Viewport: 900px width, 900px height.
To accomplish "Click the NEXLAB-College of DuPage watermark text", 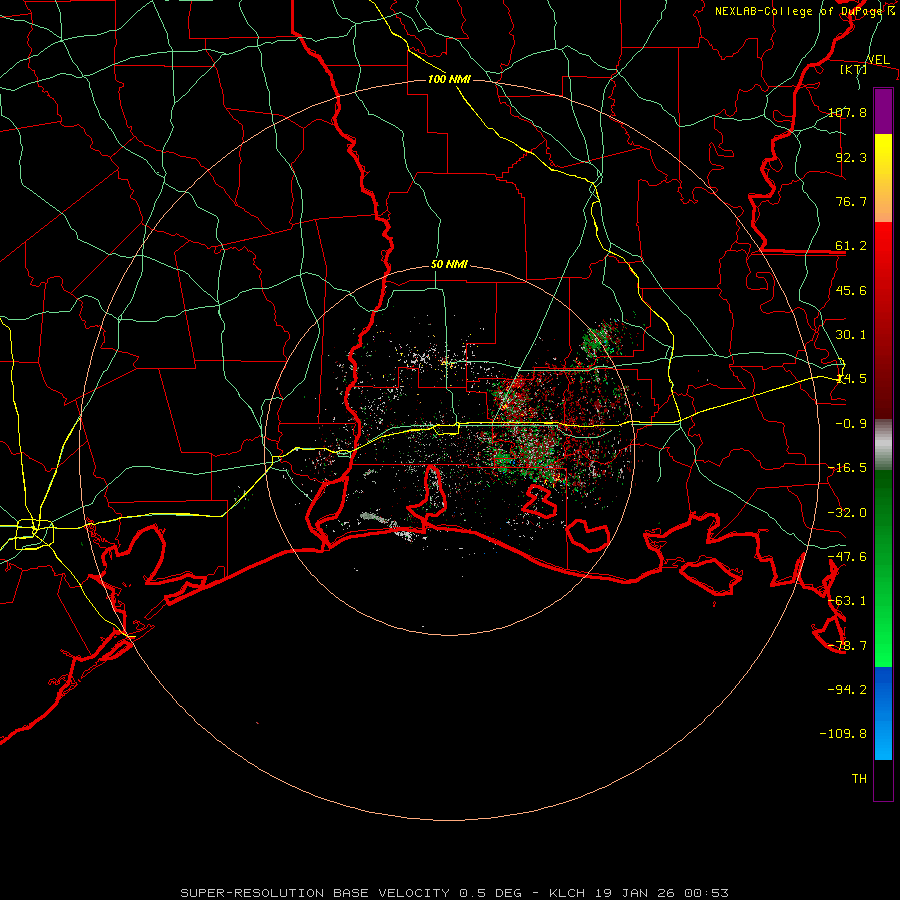I will click(x=805, y=11).
